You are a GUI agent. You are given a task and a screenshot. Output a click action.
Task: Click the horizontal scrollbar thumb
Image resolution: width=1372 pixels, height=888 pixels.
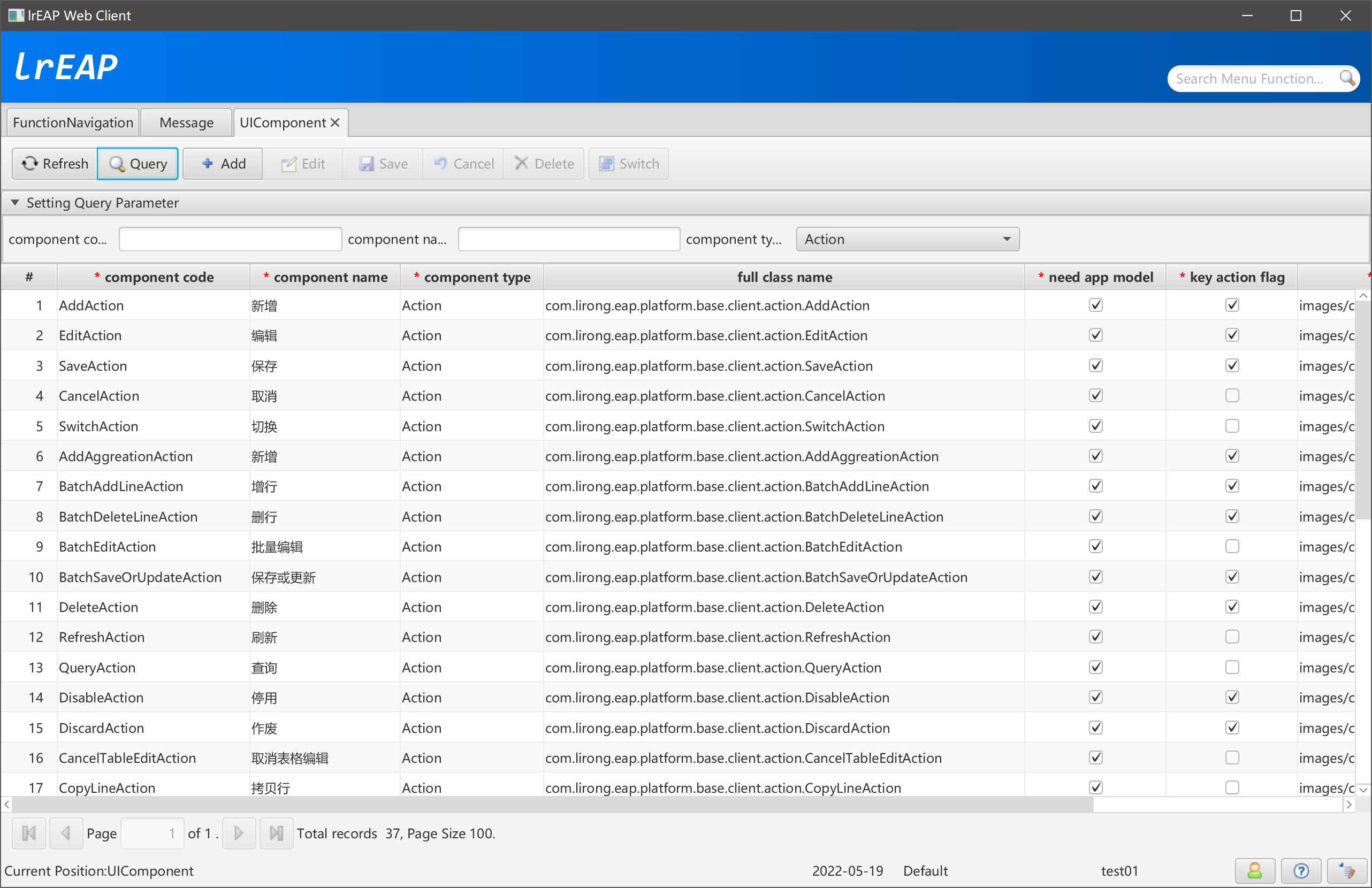pos(552,805)
